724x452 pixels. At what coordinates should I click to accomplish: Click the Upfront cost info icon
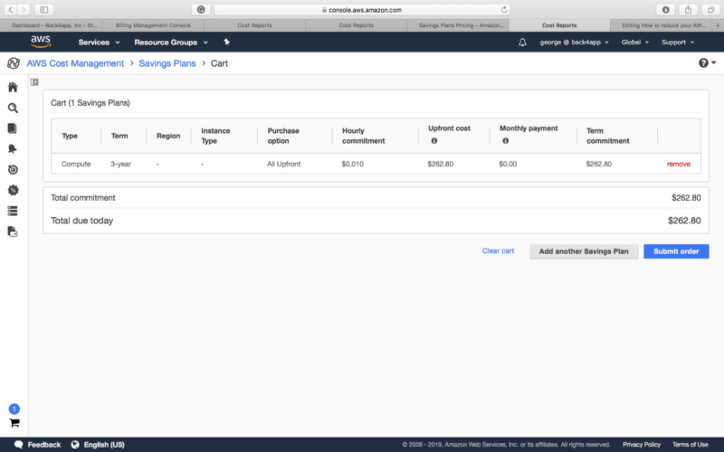(434, 141)
